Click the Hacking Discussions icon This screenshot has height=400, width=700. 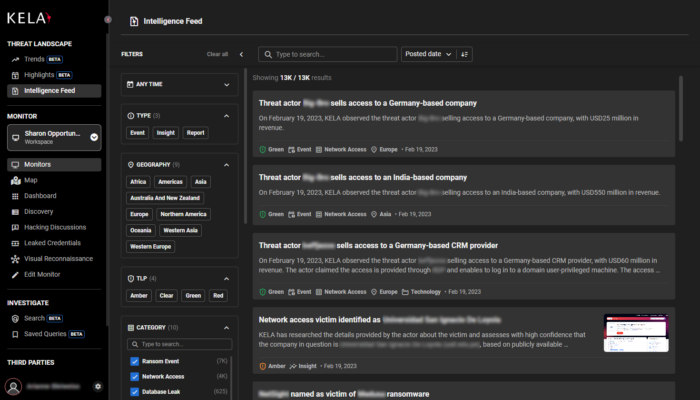pos(15,228)
